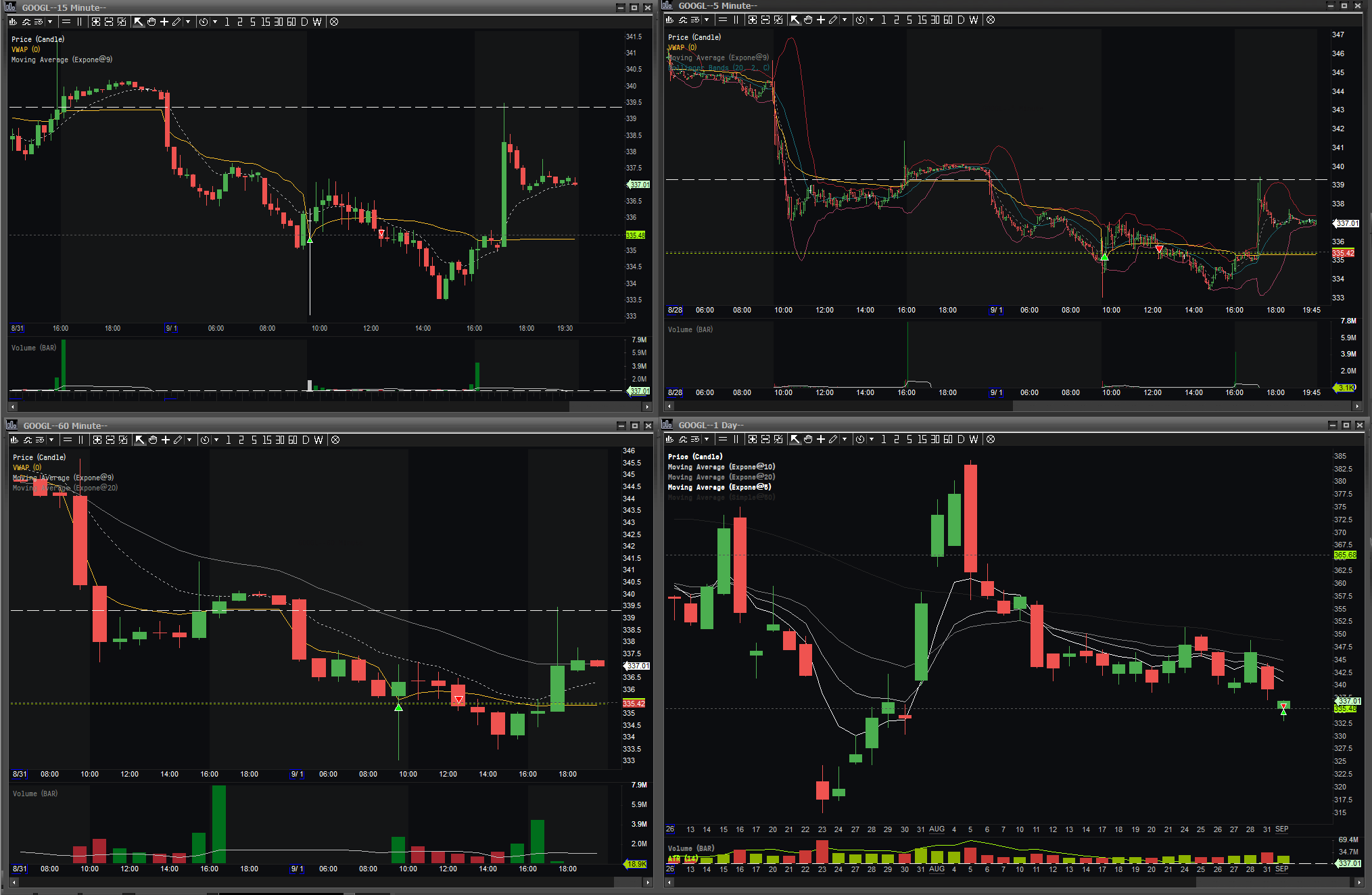
Task: Expand chart options dropdown in 5 Minute toolbar
Action: [707, 20]
